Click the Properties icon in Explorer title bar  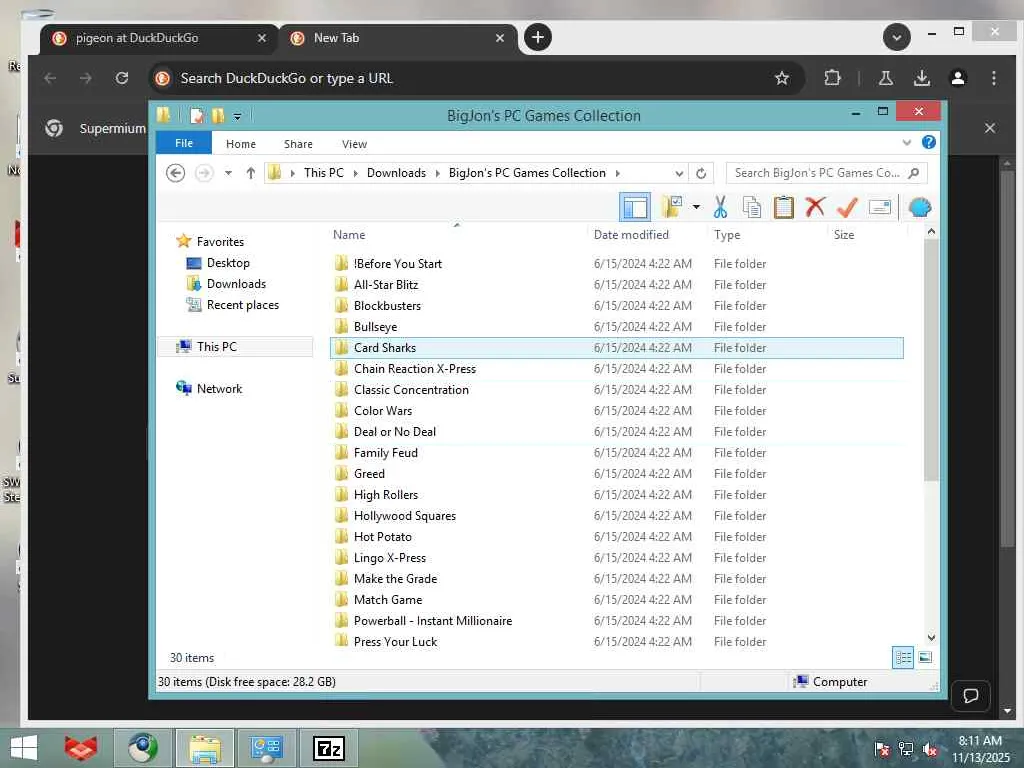196,116
